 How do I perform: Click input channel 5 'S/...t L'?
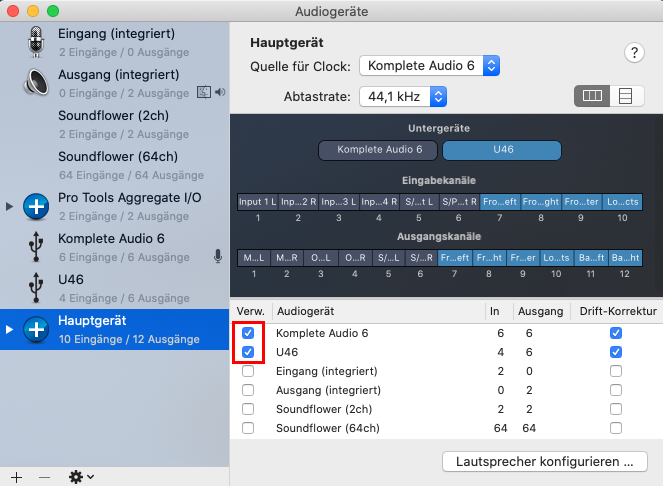pos(419,202)
